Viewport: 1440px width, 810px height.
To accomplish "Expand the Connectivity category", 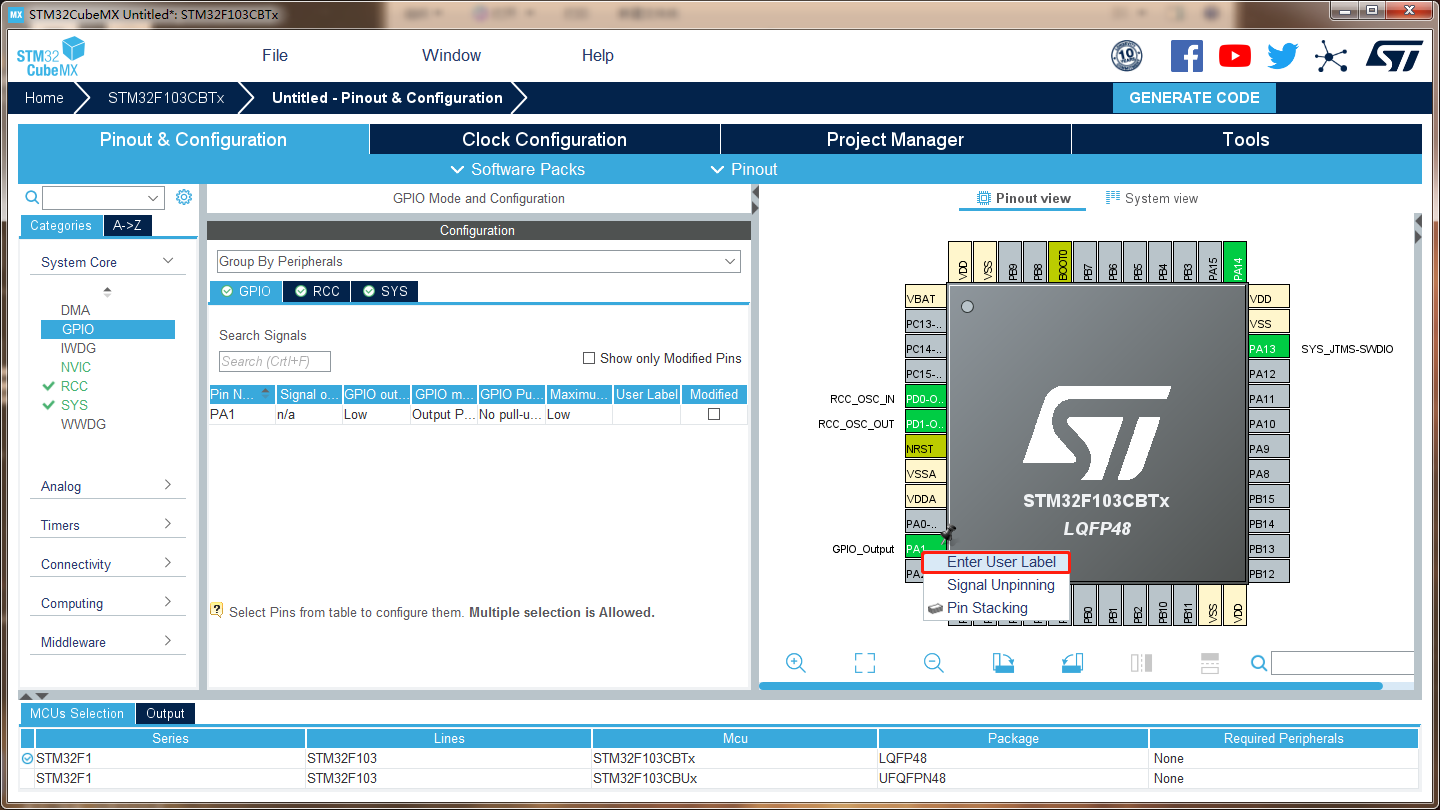I will (x=168, y=563).
